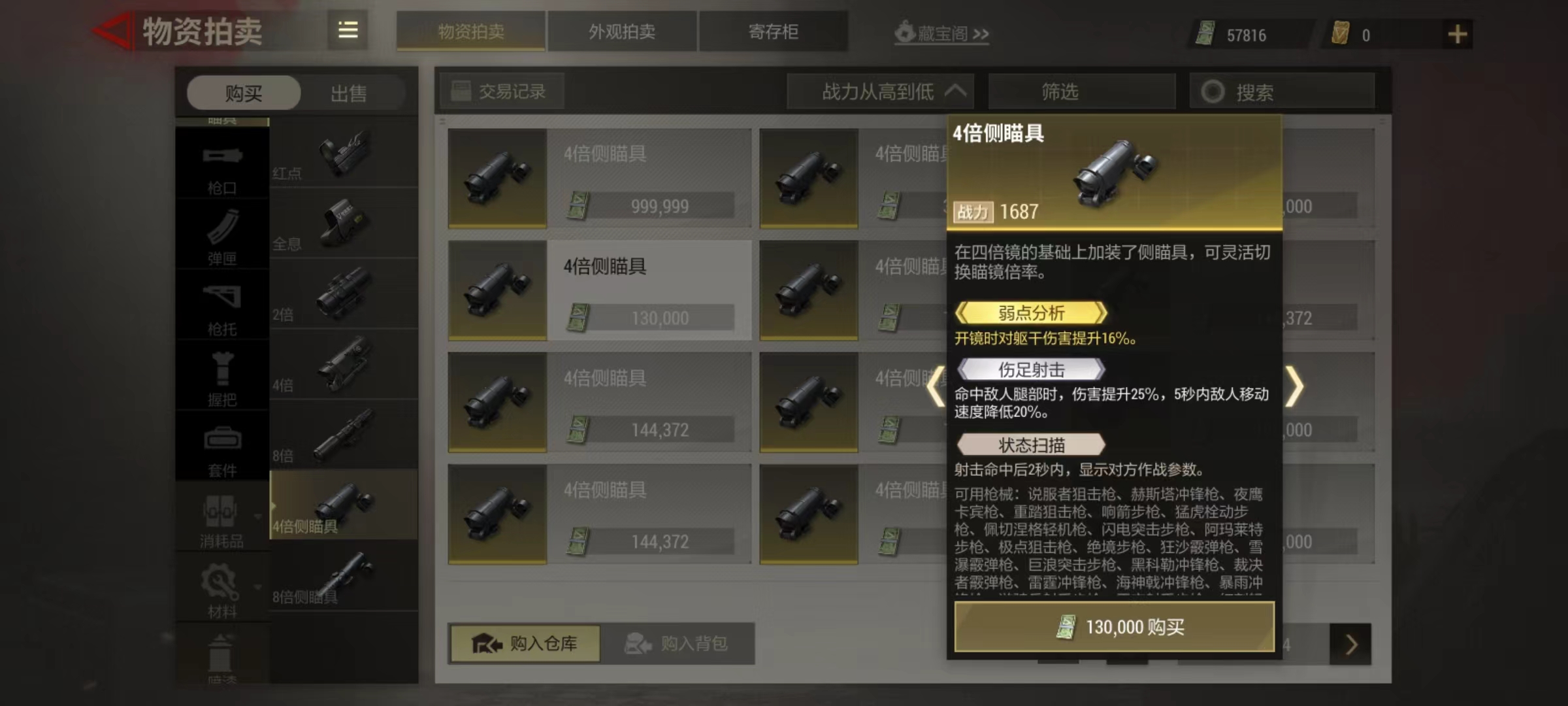This screenshot has width=1568, height=706.
Task: Expand the 消耗品 consumables category
Action: (x=222, y=520)
